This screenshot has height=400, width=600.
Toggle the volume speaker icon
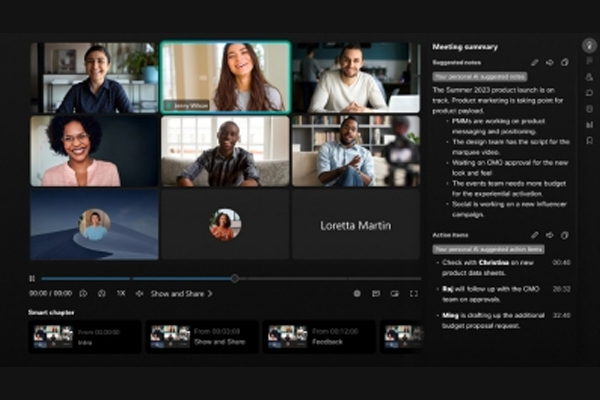(139, 294)
